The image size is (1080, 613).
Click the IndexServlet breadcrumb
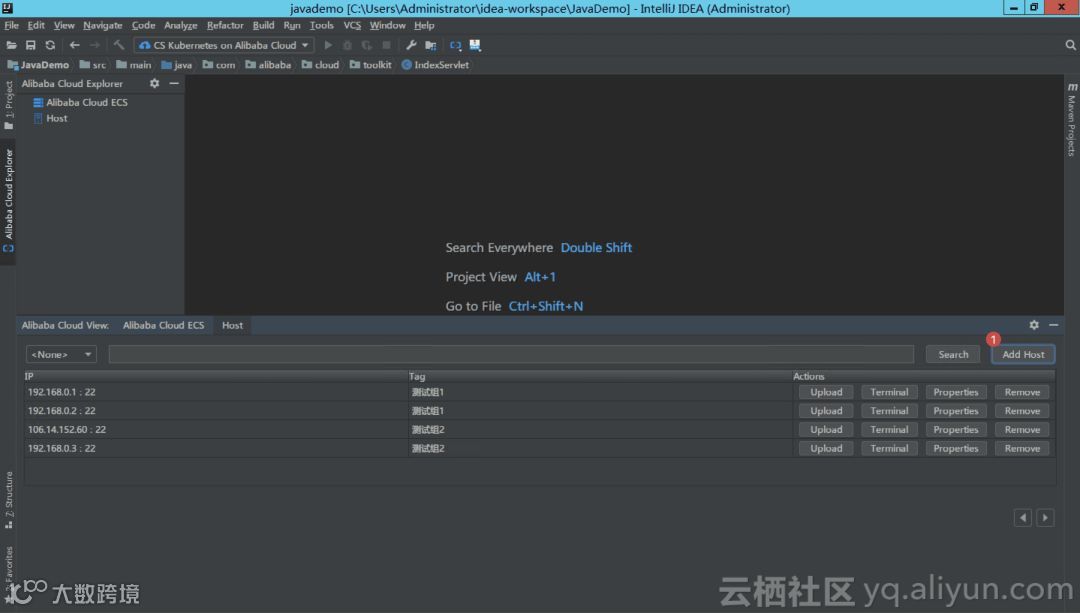pyautogui.click(x=435, y=65)
